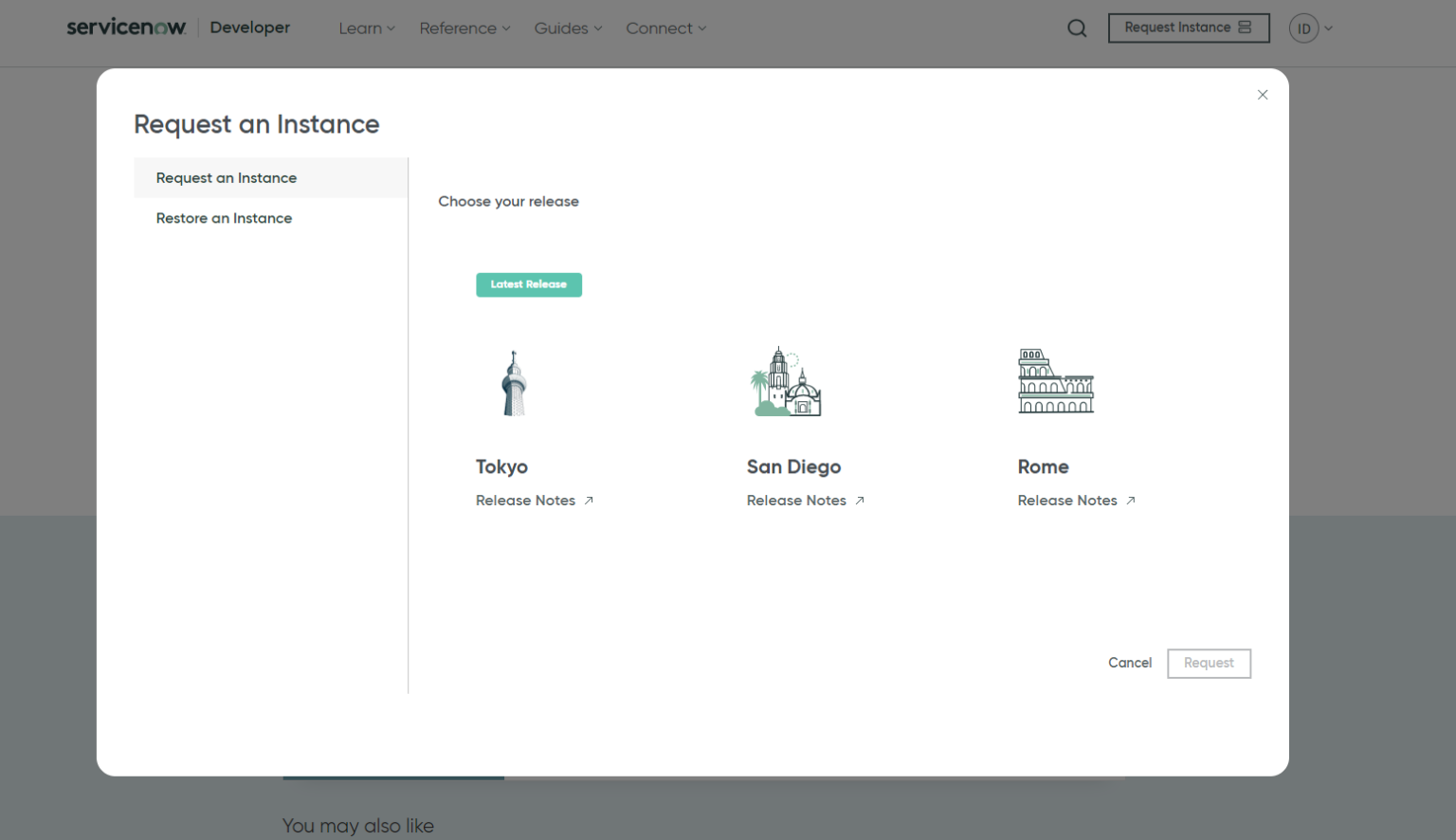Open the Connect menu

(664, 28)
